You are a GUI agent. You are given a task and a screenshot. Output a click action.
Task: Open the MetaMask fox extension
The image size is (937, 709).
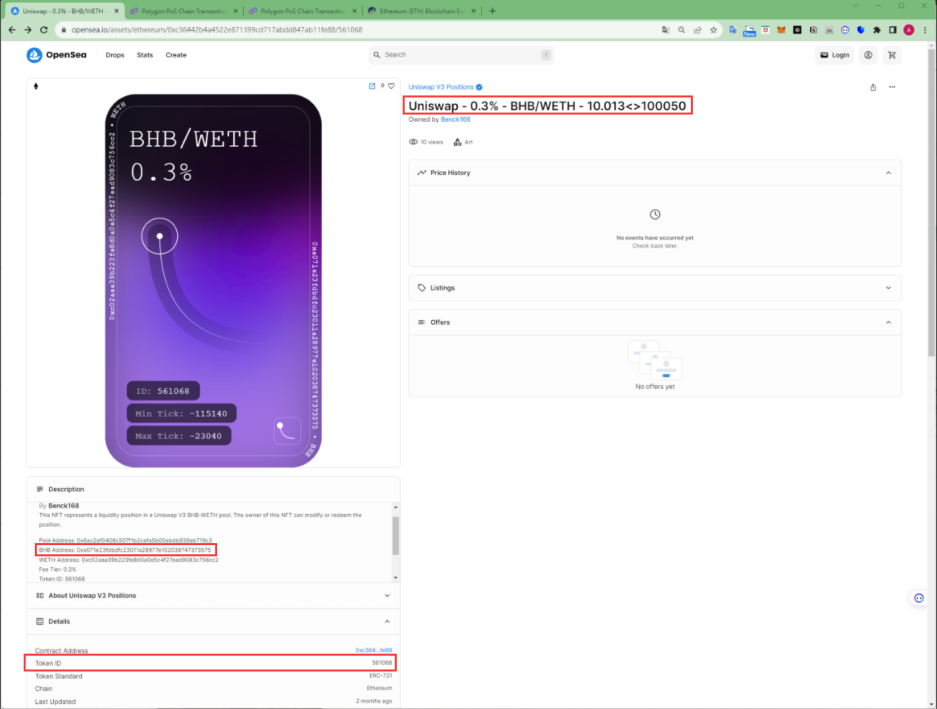point(781,30)
